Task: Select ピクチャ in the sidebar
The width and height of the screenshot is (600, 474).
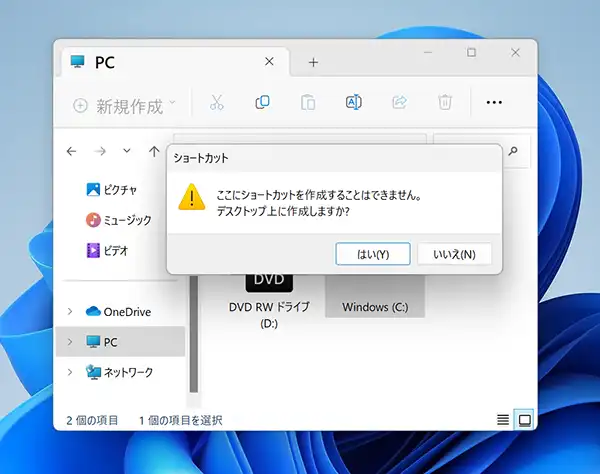Action: [x=112, y=189]
